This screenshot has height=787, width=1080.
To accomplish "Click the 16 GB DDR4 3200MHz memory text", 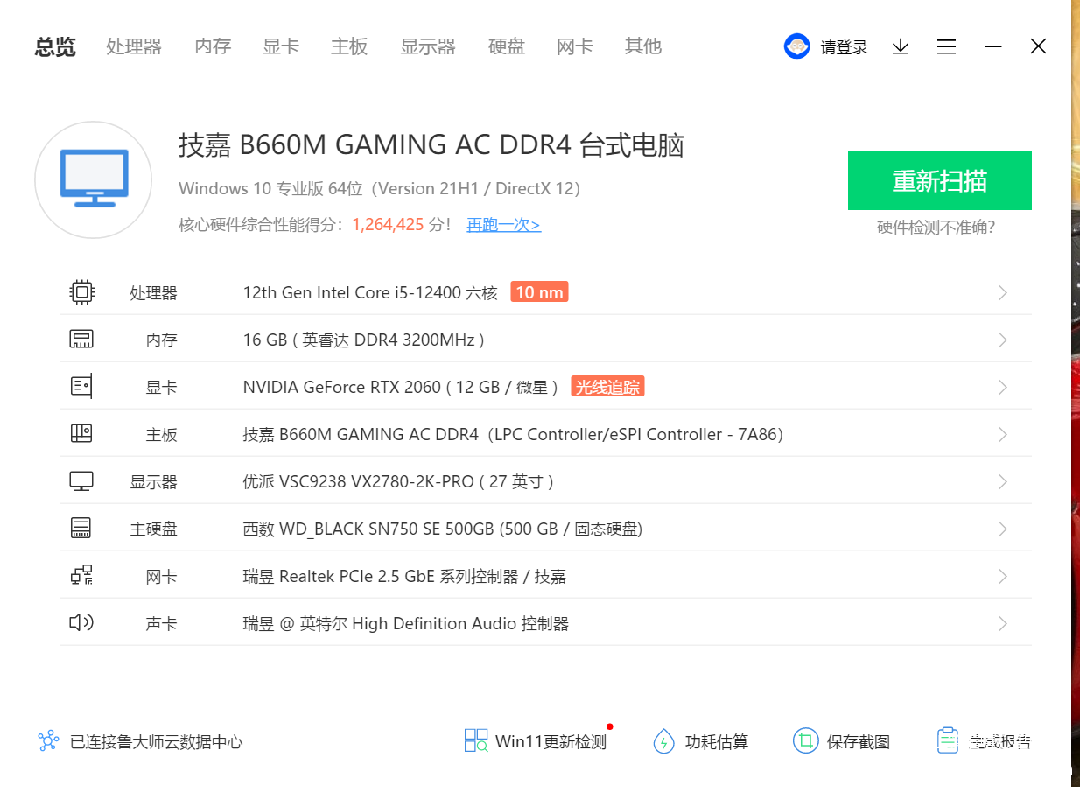I will pos(364,340).
